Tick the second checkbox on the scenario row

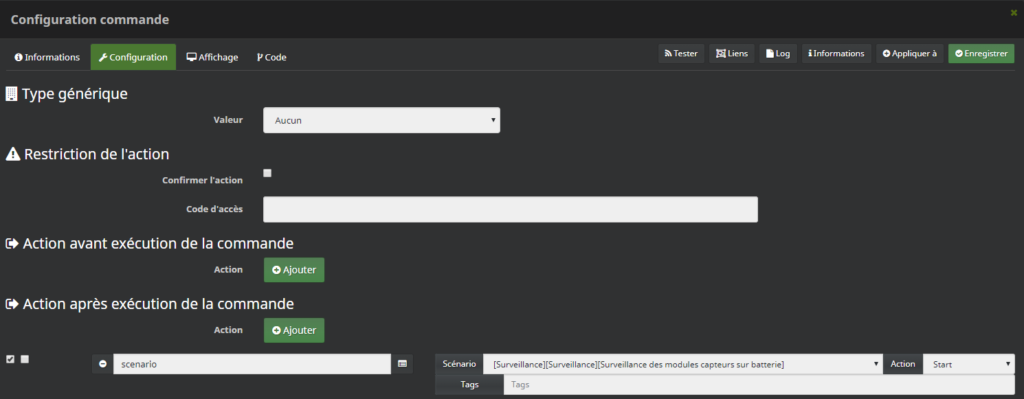(25, 359)
